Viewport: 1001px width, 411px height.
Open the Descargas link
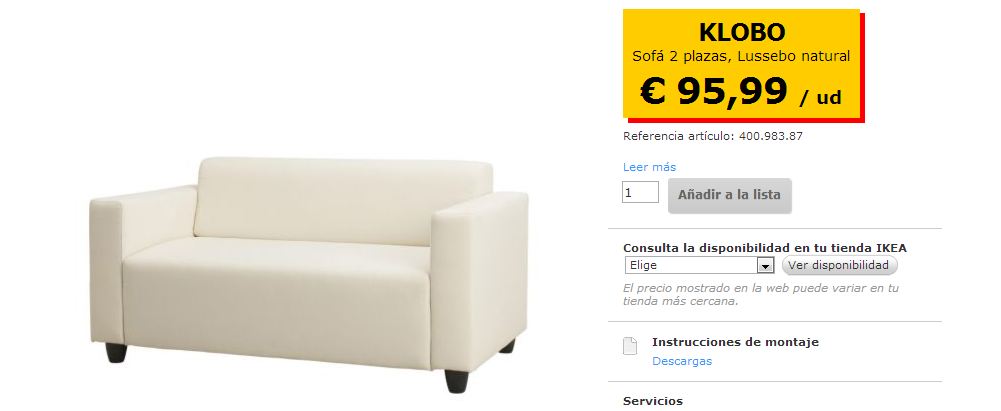682,361
